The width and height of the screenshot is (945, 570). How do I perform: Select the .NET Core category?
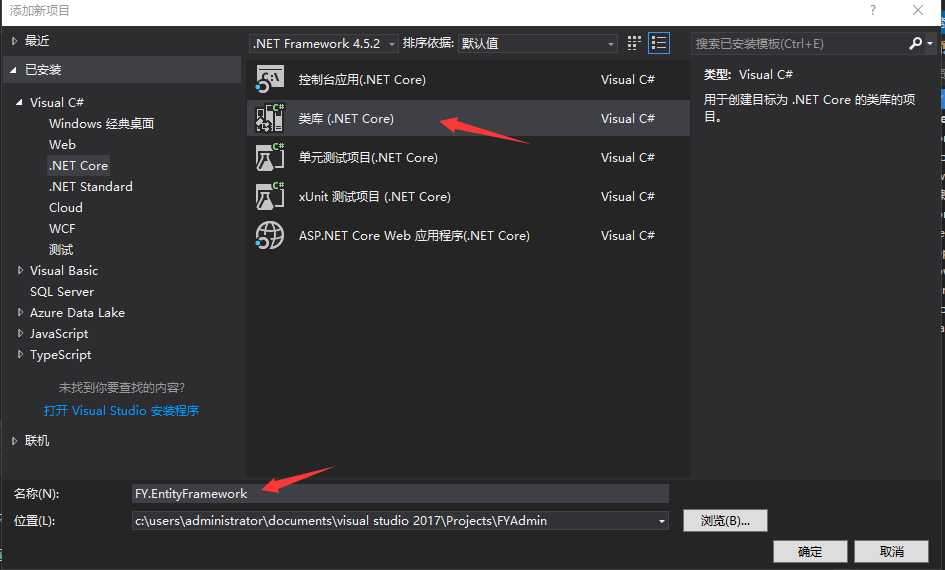coord(78,166)
